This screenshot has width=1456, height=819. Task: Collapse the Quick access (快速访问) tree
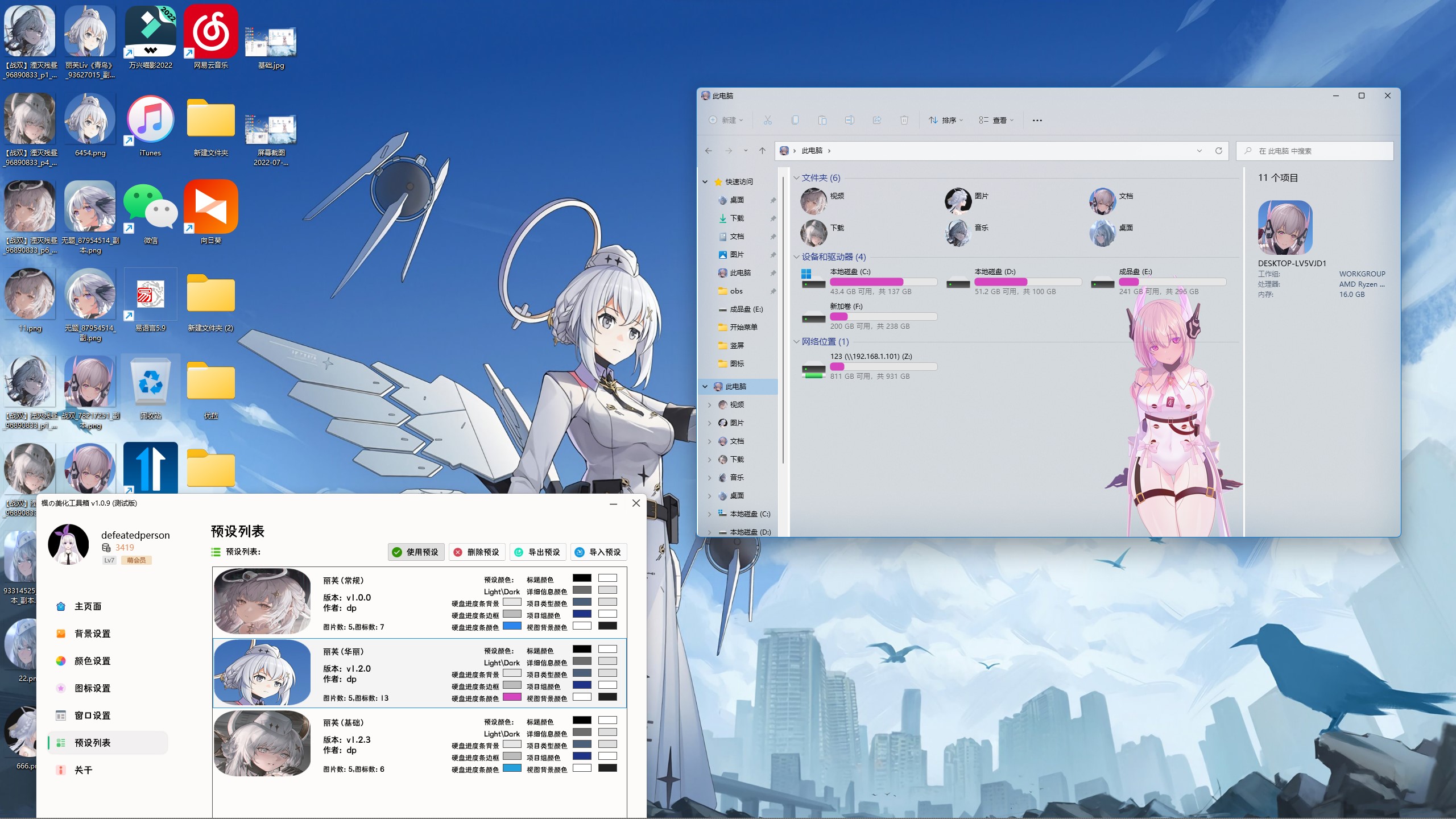coord(705,182)
